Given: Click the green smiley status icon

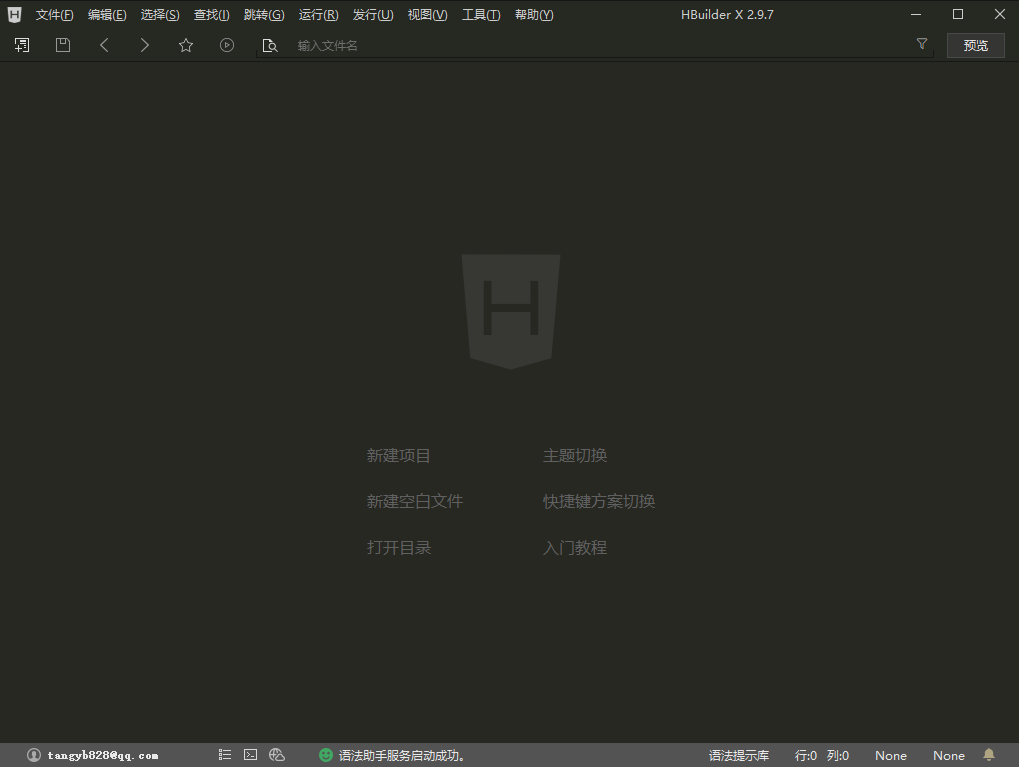Looking at the screenshot, I should click(x=326, y=755).
